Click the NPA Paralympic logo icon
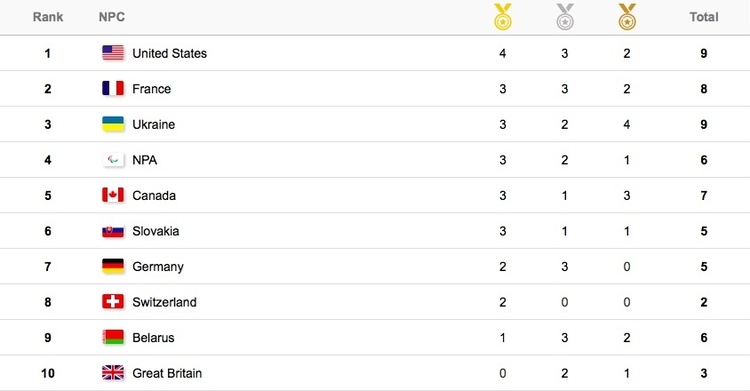Viewport: 750px width, 391px height. pyautogui.click(x=113, y=159)
